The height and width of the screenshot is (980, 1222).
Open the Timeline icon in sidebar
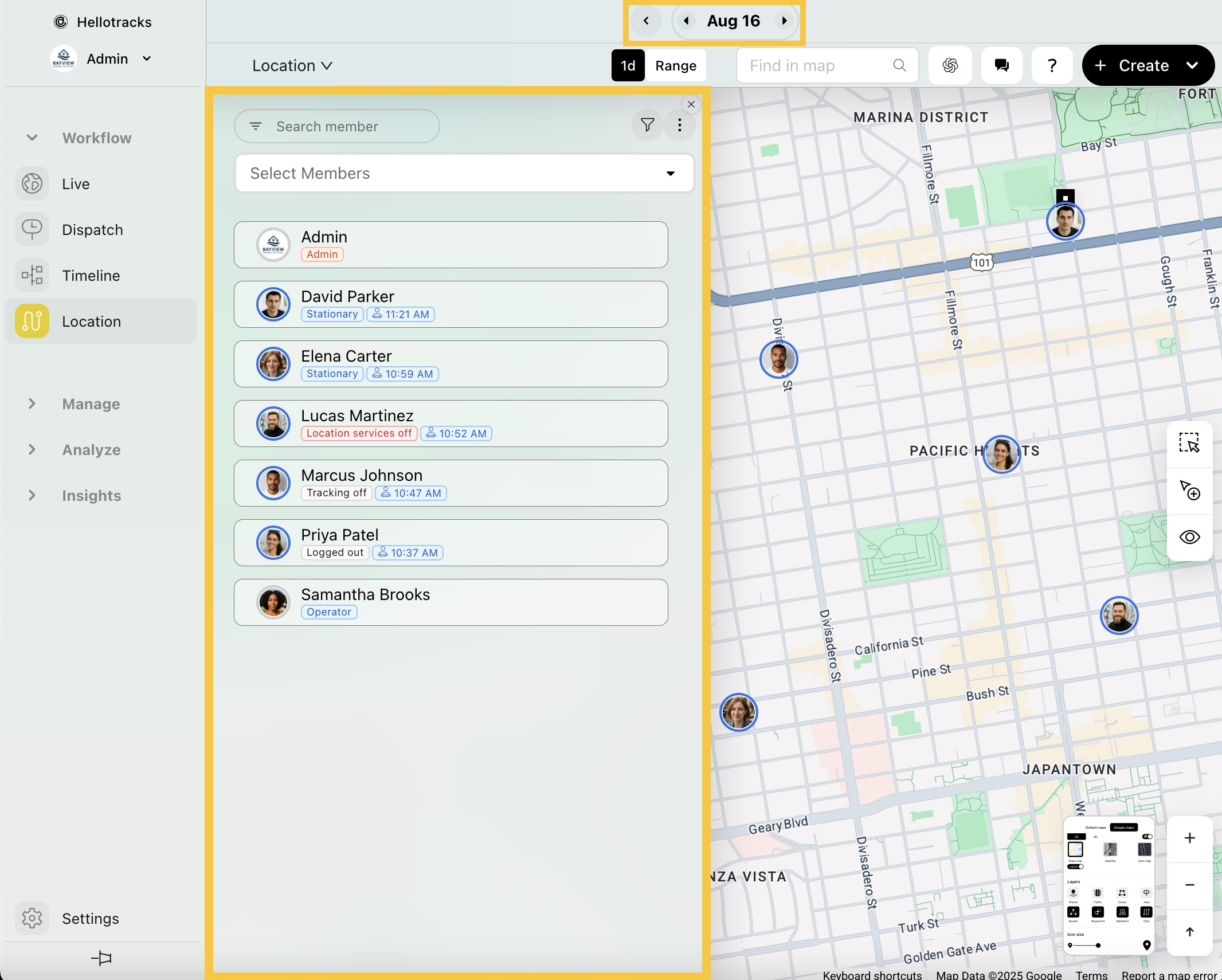[32, 276]
